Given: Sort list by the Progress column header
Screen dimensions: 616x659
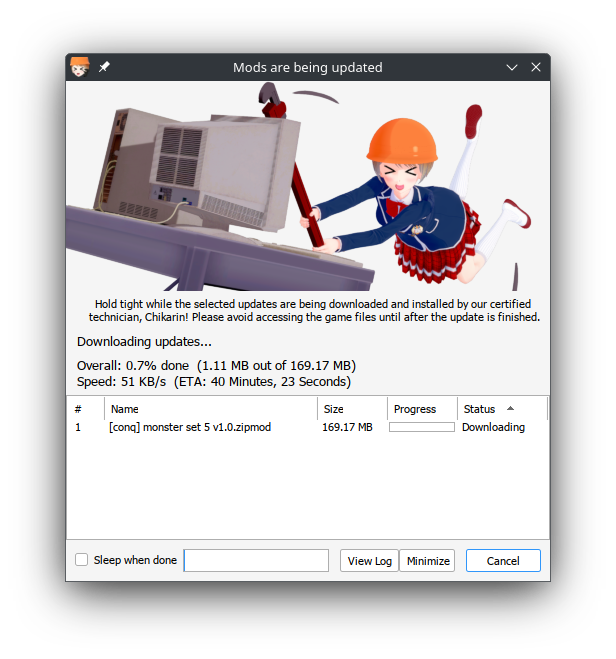Looking at the screenshot, I should pos(422,409).
